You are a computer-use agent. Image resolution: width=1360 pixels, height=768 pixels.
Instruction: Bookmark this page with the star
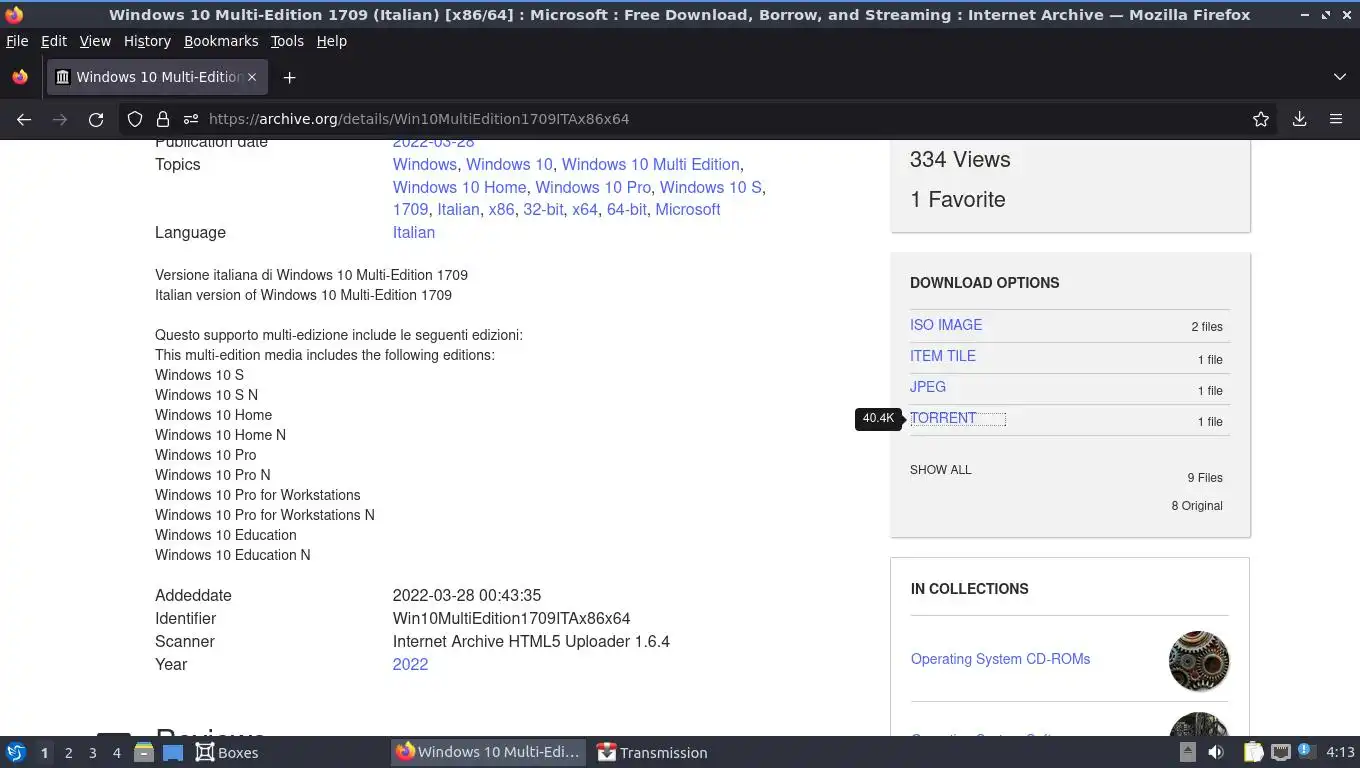coord(1261,119)
